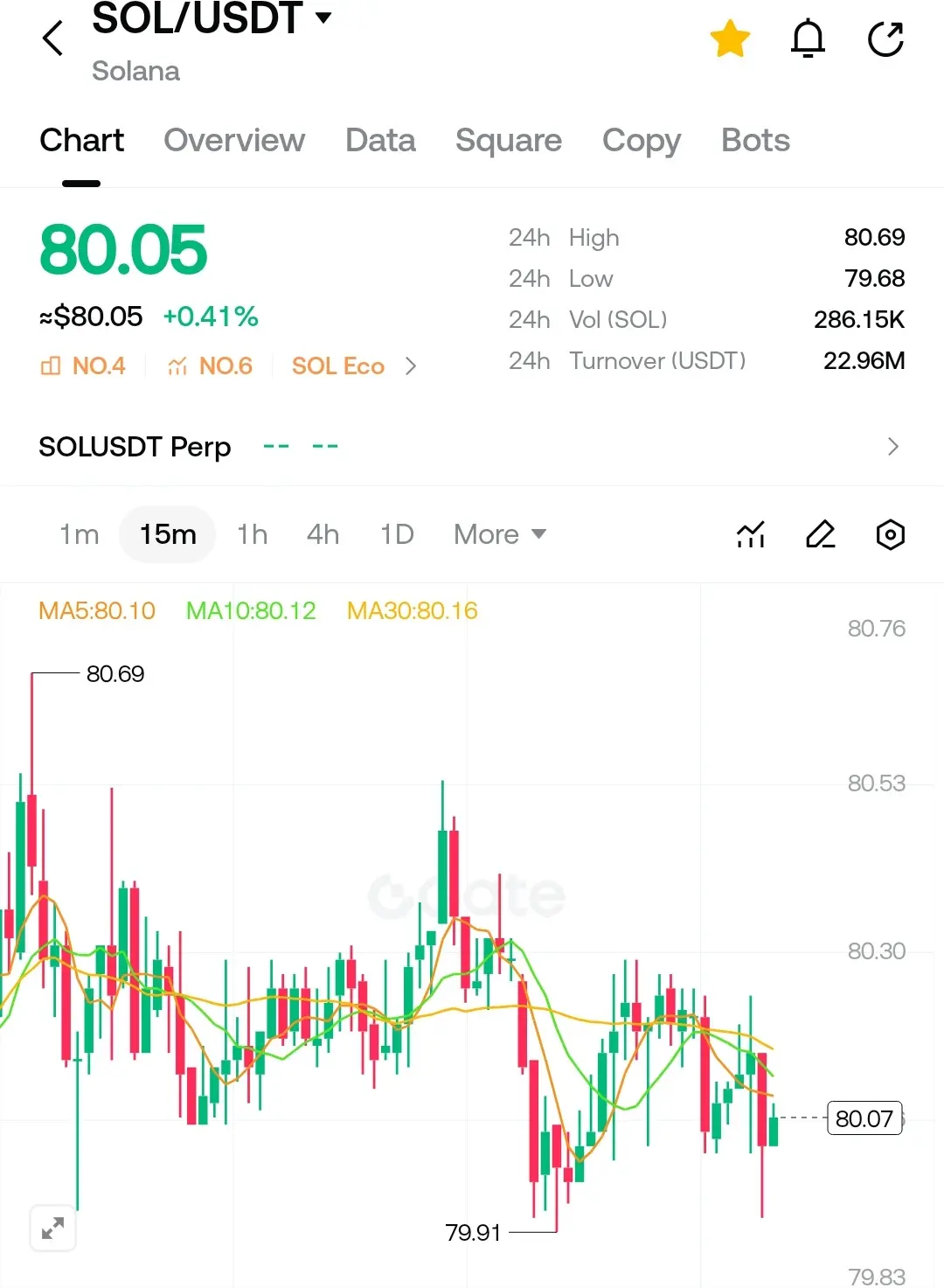Toggle the favorite star for SOL/USDT
Viewport: 944px width, 1288px height.
click(730, 38)
